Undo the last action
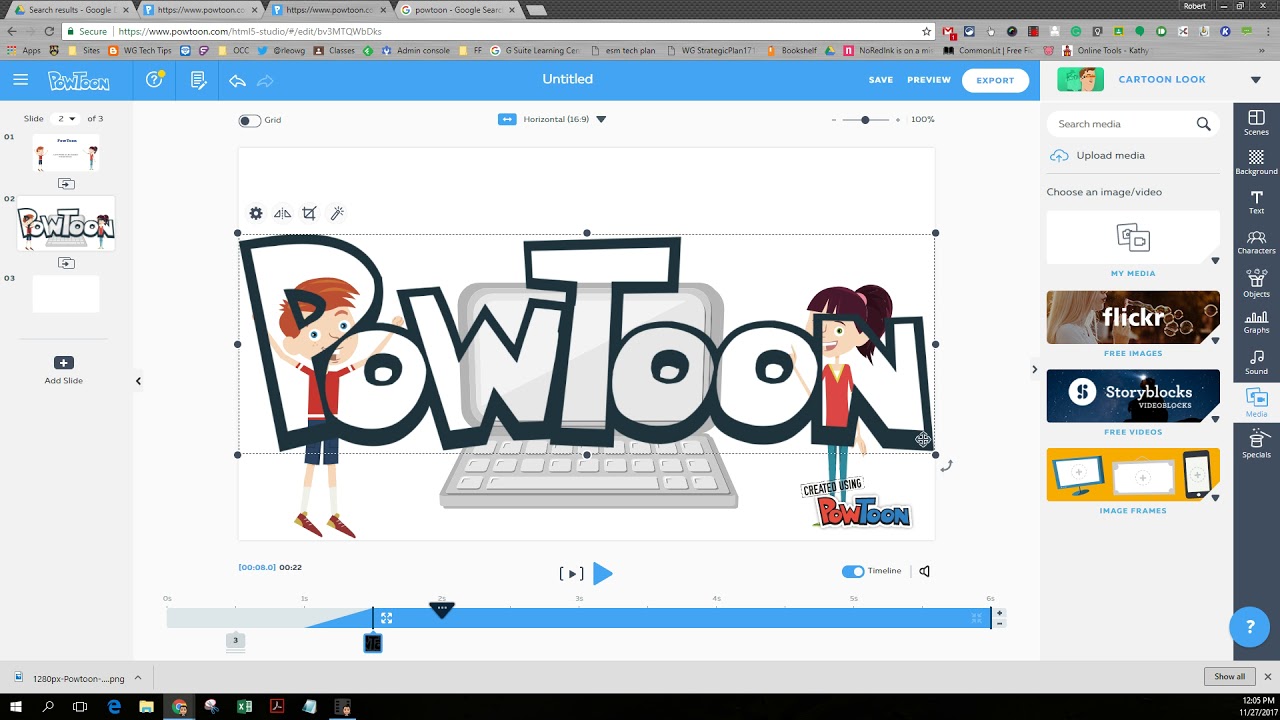 [x=237, y=80]
